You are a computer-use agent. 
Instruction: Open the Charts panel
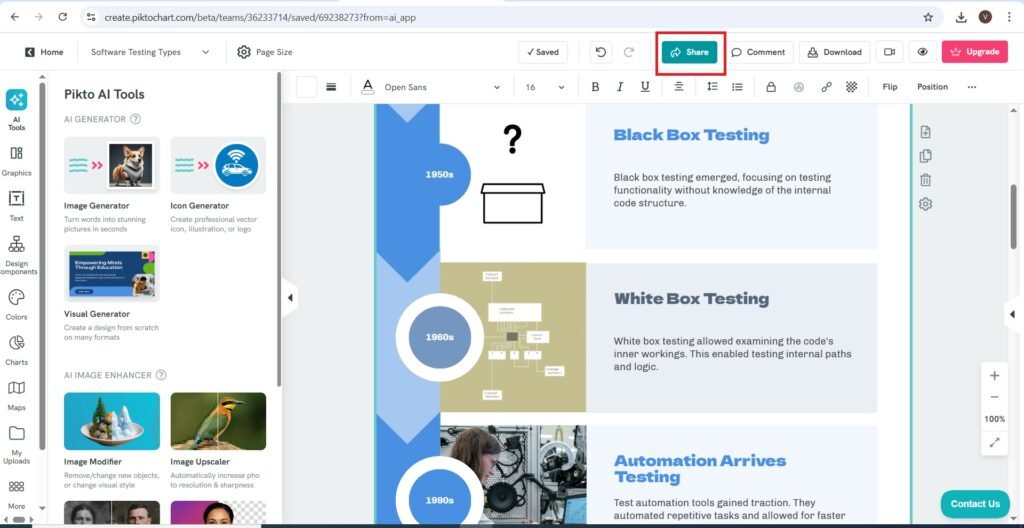point(16,349)
